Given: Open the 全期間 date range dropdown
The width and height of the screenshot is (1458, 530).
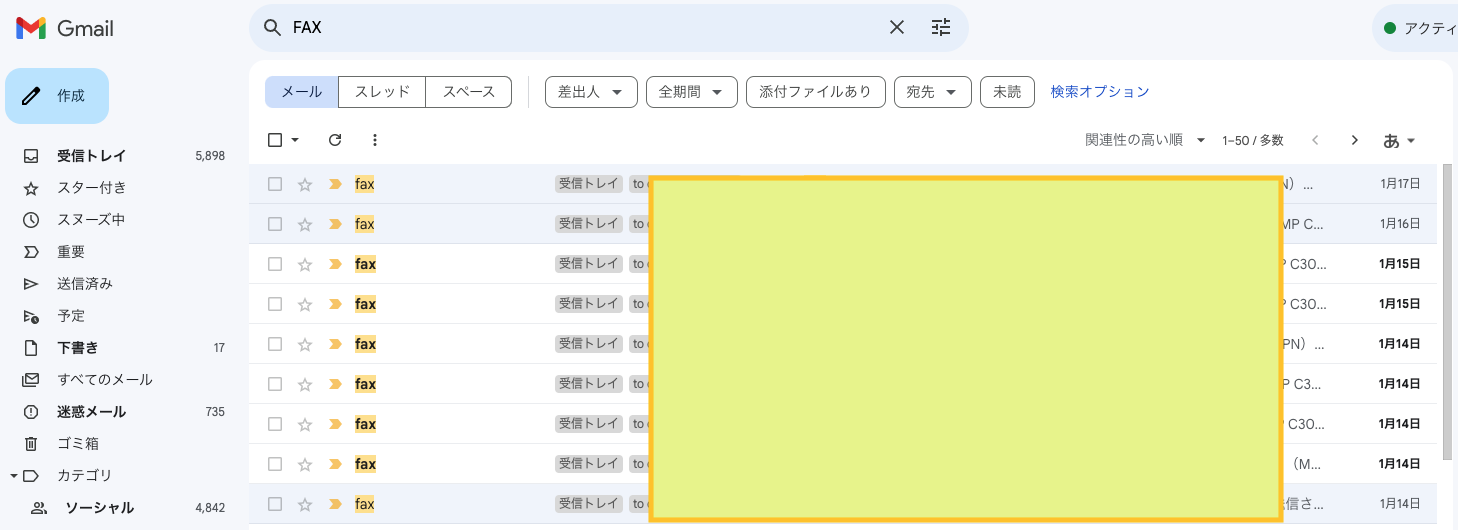Looking at the screenshot, I should coord(691,92).
